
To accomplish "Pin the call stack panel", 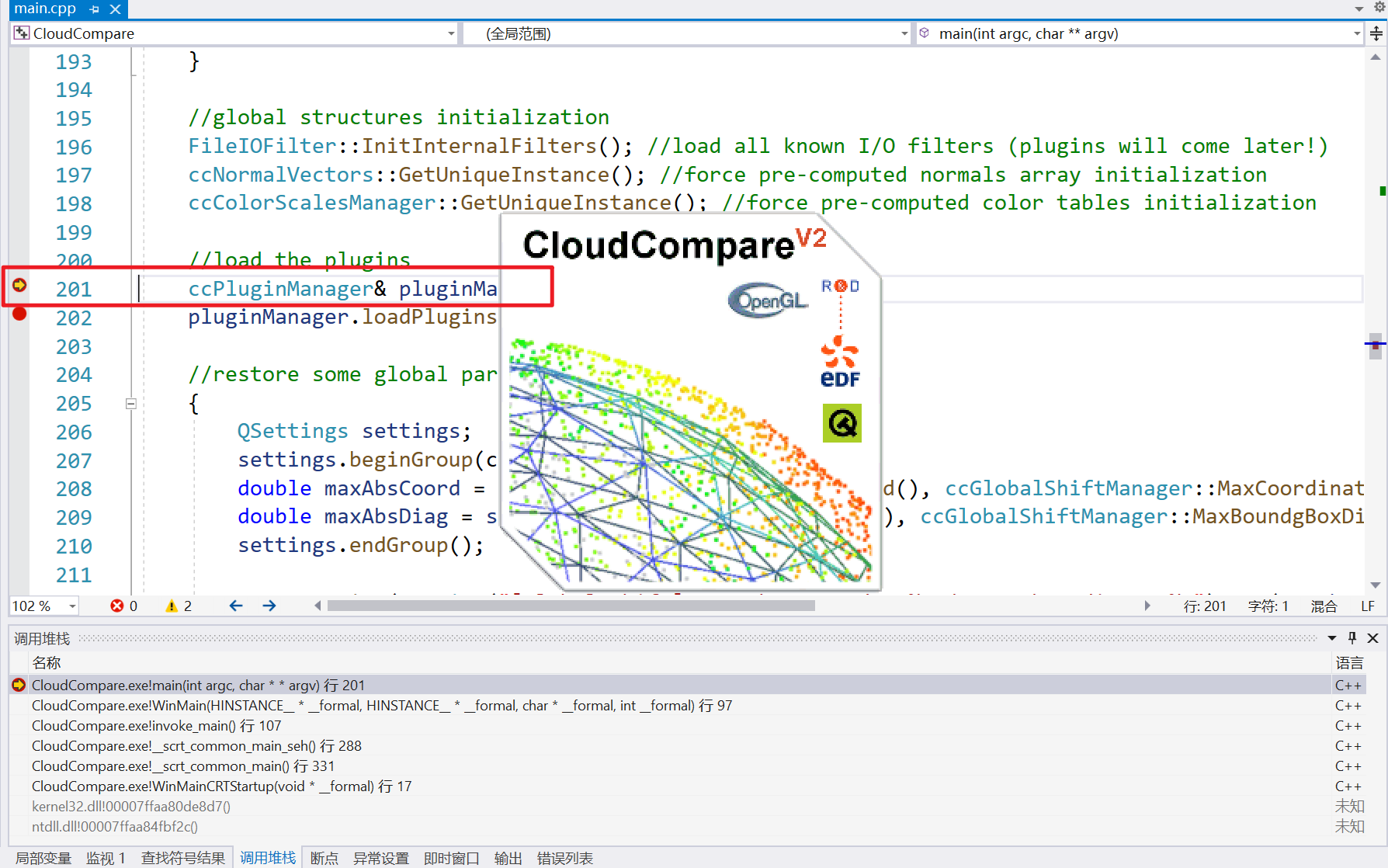I will (x=1352, y=638).
